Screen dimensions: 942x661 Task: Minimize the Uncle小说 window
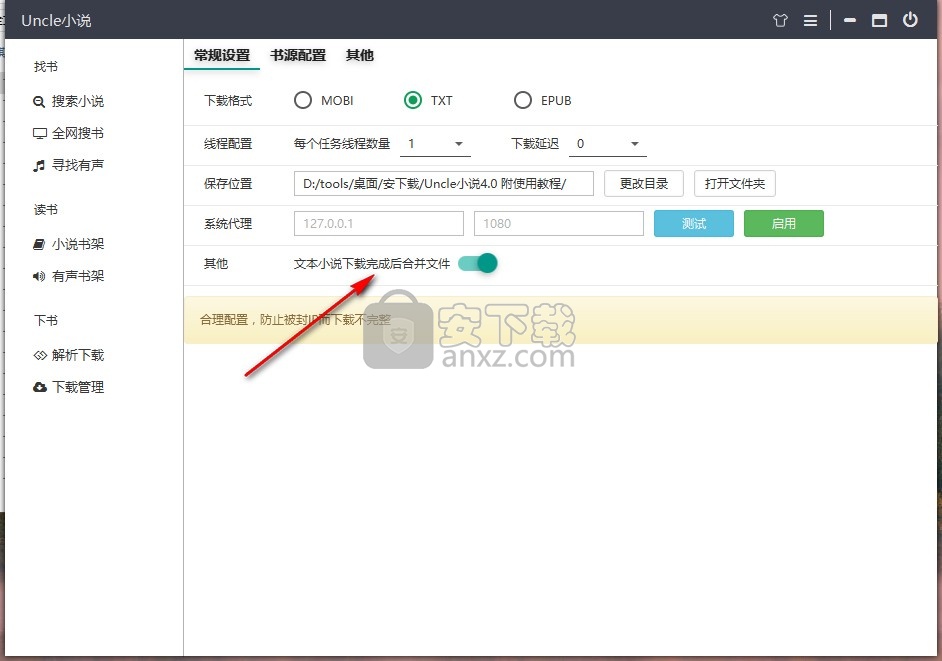click(x=849, y=20)
